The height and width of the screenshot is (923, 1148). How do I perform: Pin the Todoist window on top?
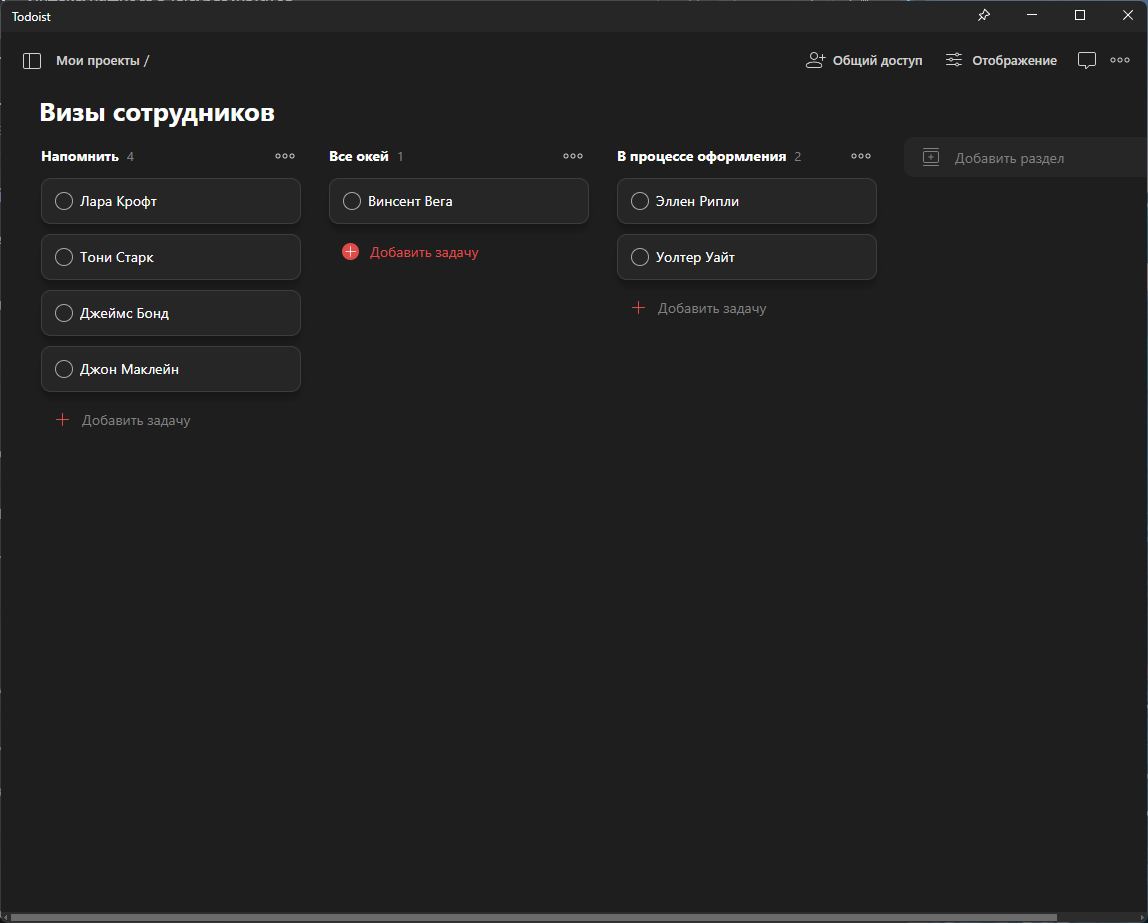click(x=984, y=15)
